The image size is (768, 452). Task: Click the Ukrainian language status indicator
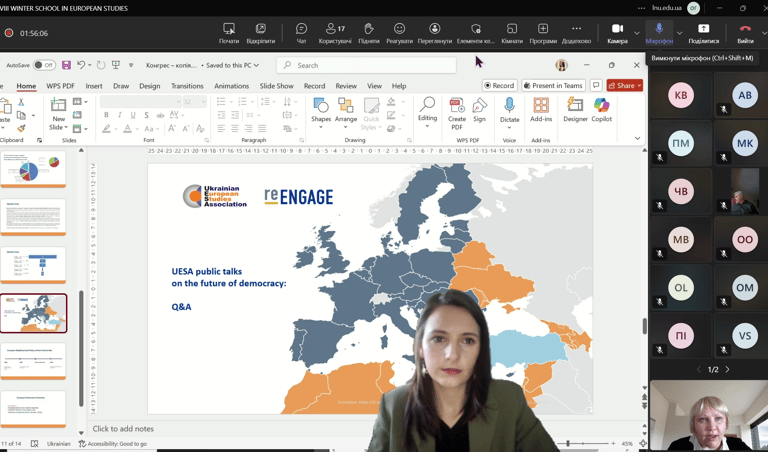[59, 444]
